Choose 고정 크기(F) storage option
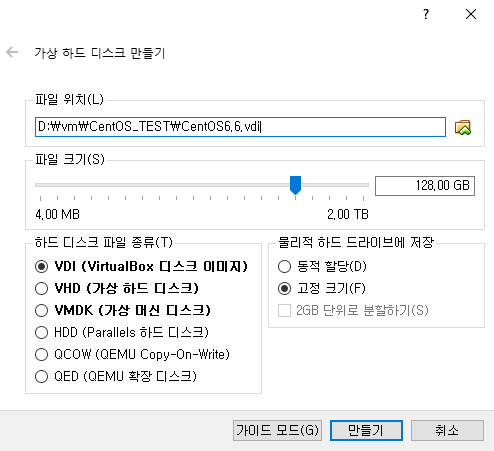The height and width of the screenshot is (451, 494). tap(322, 288)
